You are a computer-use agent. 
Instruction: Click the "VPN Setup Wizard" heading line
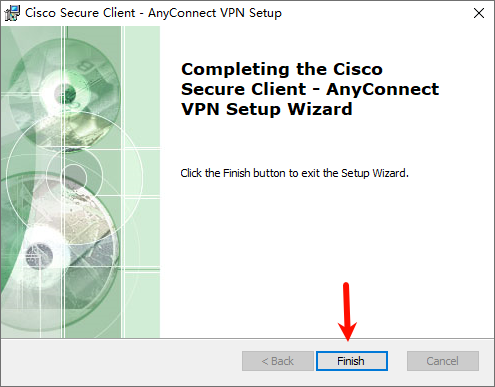pos(267,109)
